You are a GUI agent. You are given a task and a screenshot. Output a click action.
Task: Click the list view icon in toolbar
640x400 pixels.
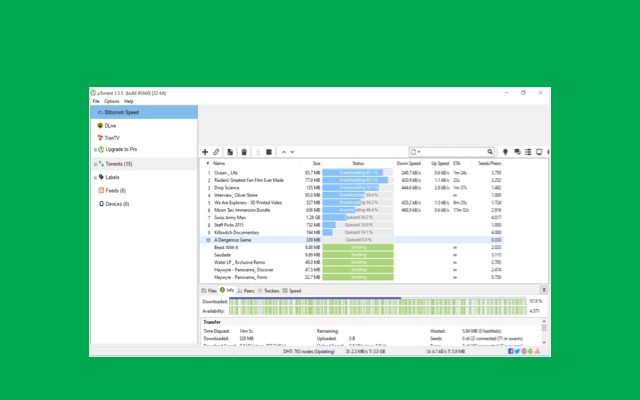528,152
